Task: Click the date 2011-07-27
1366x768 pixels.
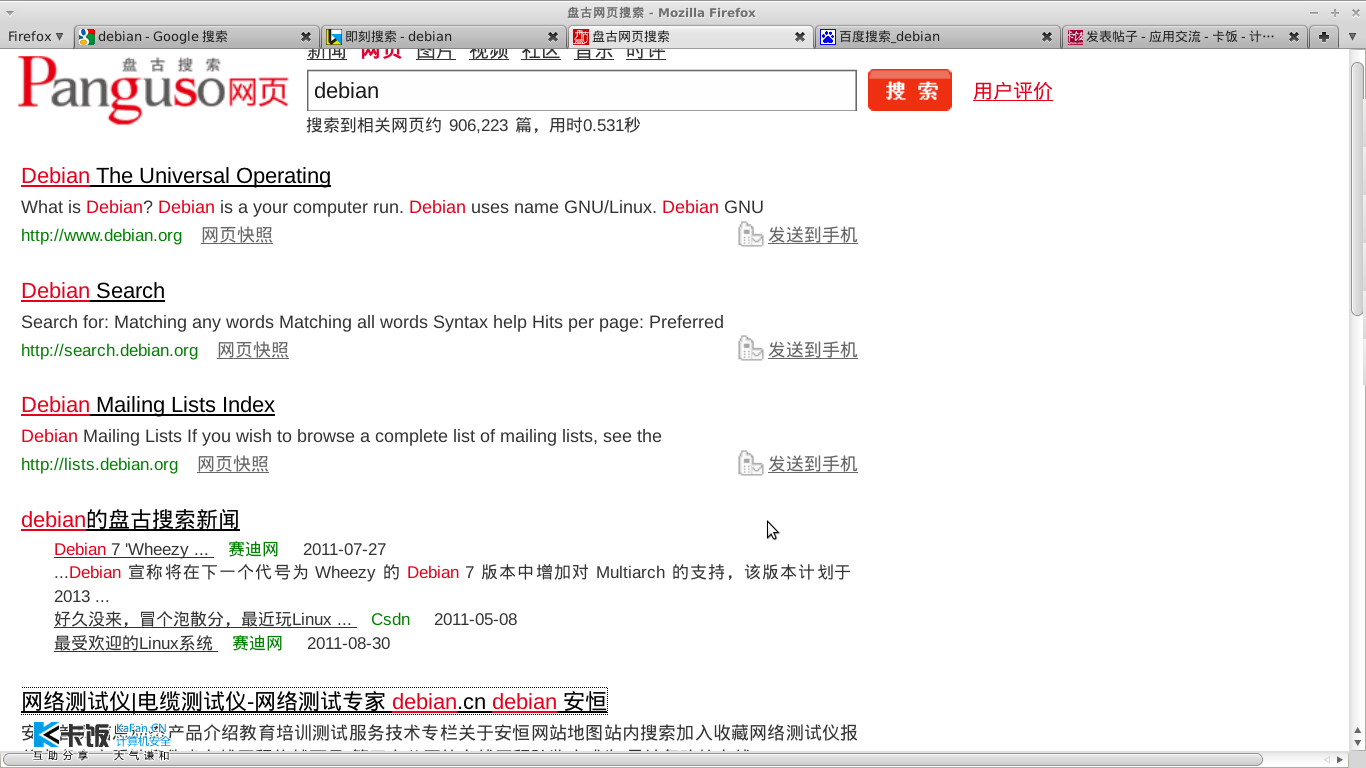Action: point(344,549)
